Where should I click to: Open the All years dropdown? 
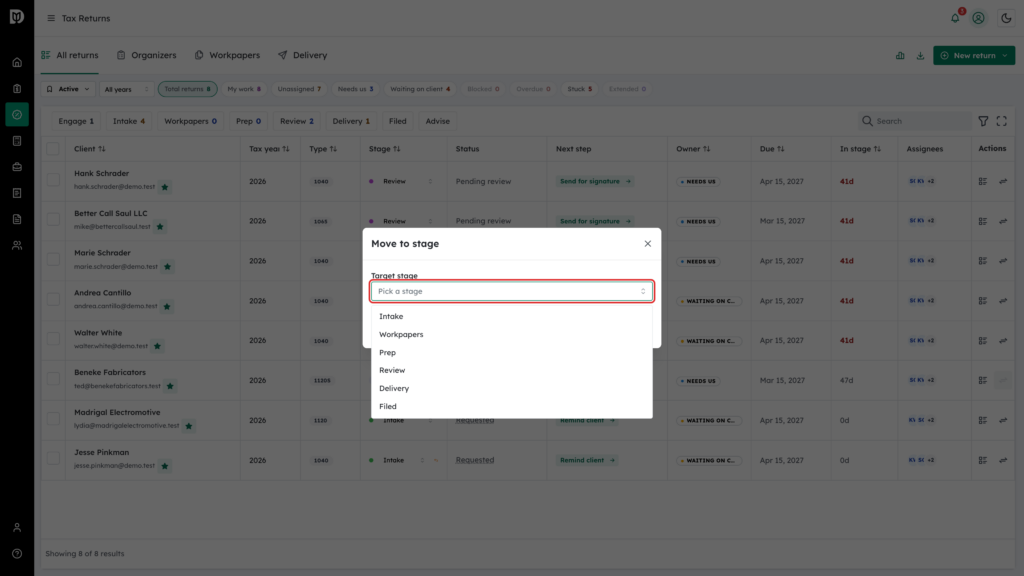(x=126, y=89)
